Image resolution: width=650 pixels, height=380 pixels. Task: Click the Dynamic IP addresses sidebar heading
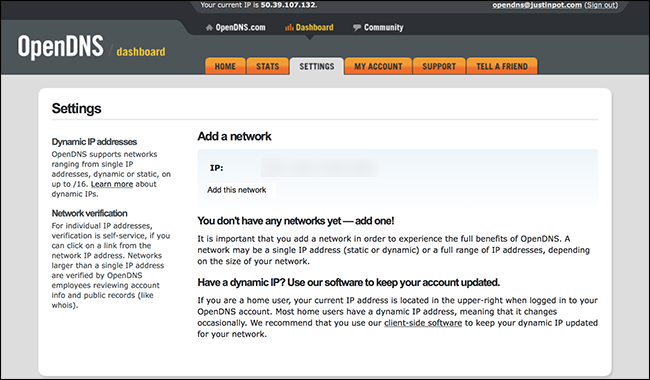pyautogui.click(x=94, y=142)
